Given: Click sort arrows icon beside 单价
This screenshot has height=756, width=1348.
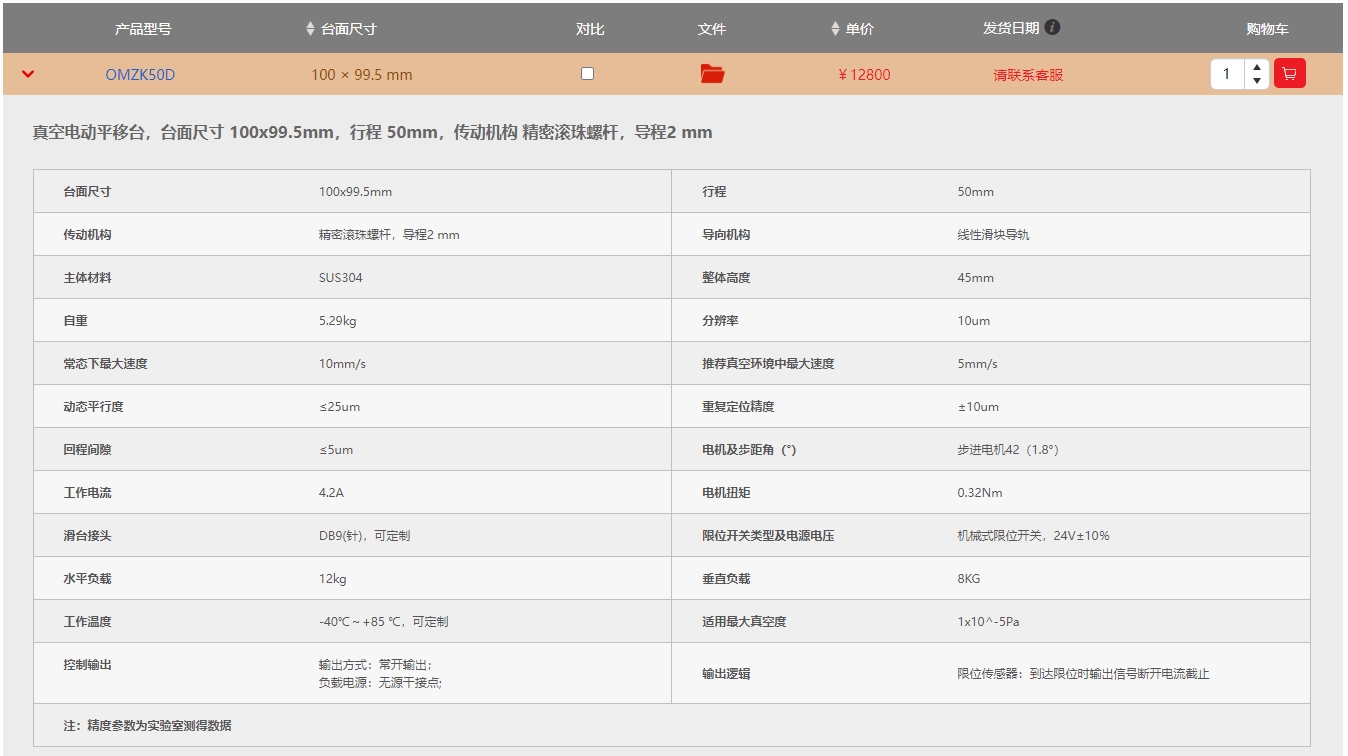Looking at the screenshot, I should tap(835, 29).
